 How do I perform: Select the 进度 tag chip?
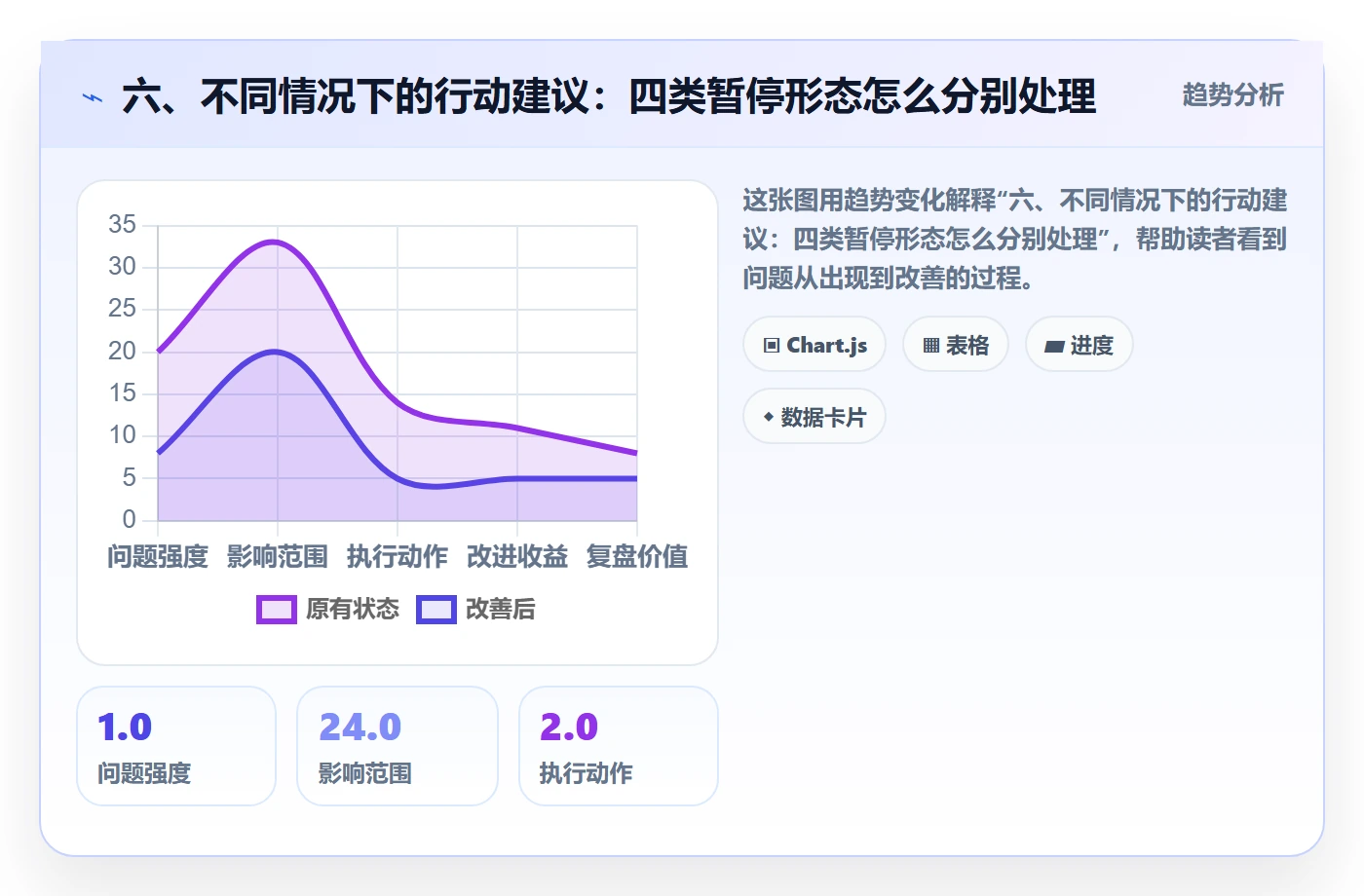point(1080,345)
